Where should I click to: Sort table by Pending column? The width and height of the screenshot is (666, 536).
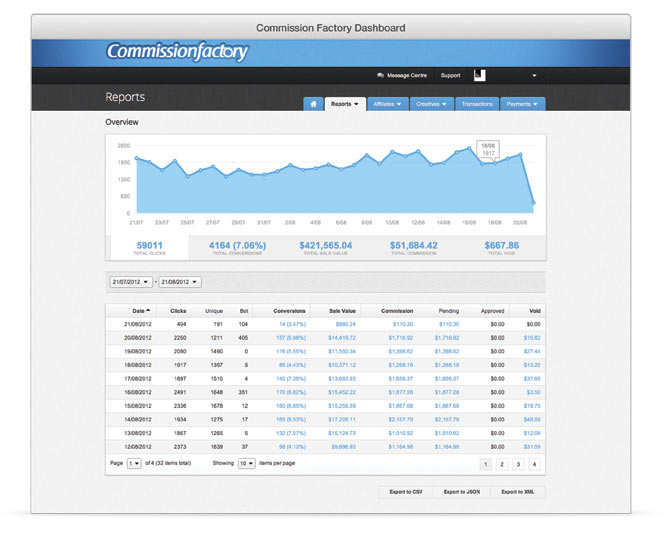coord(449,311)
